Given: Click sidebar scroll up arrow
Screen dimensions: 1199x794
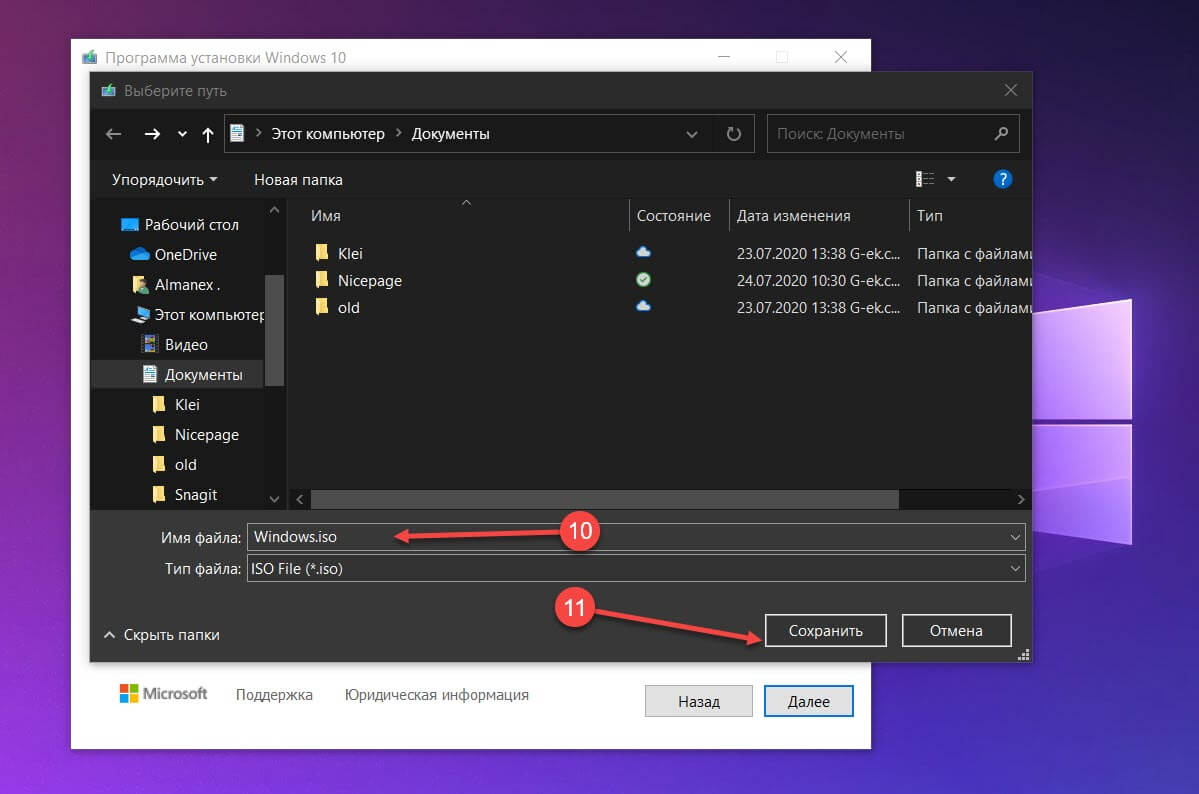Looking at the screenshot, I should (275, 210).
